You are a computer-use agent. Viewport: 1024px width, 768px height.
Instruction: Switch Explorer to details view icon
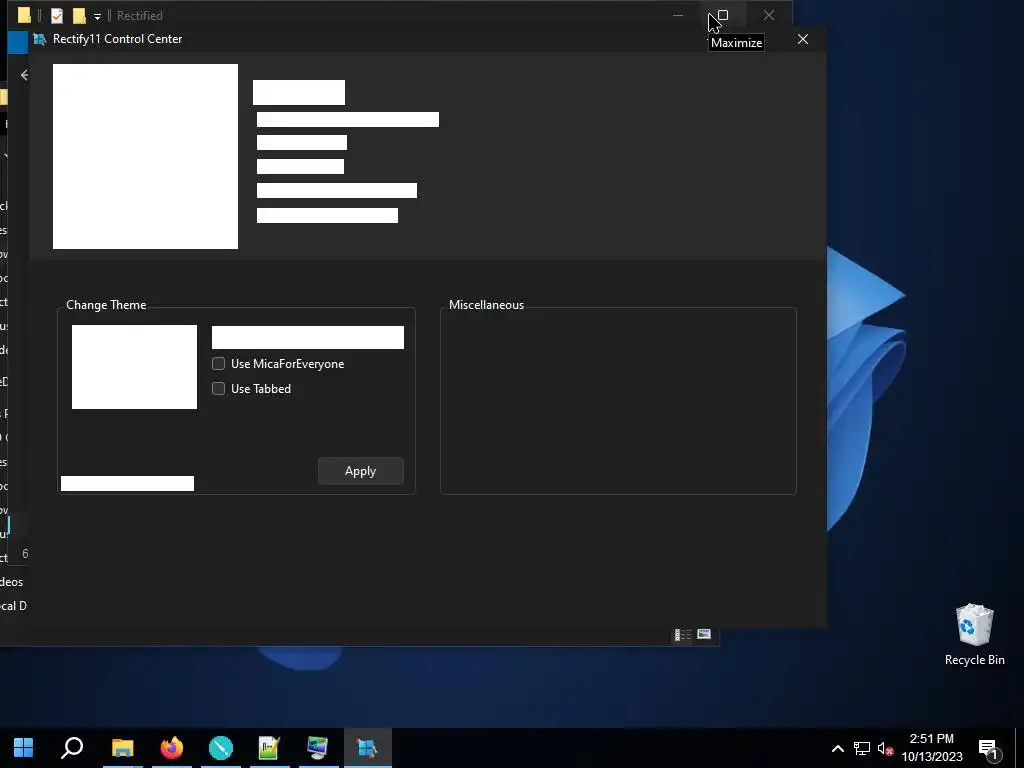tap(683, 634)
